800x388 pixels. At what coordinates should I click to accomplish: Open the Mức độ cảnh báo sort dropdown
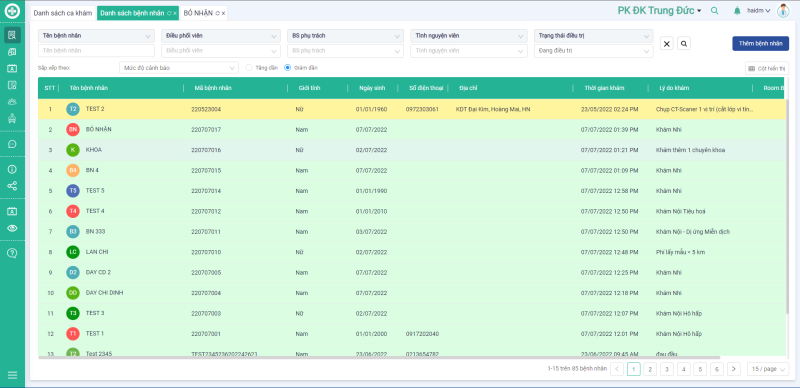click(x=179, y=67)
